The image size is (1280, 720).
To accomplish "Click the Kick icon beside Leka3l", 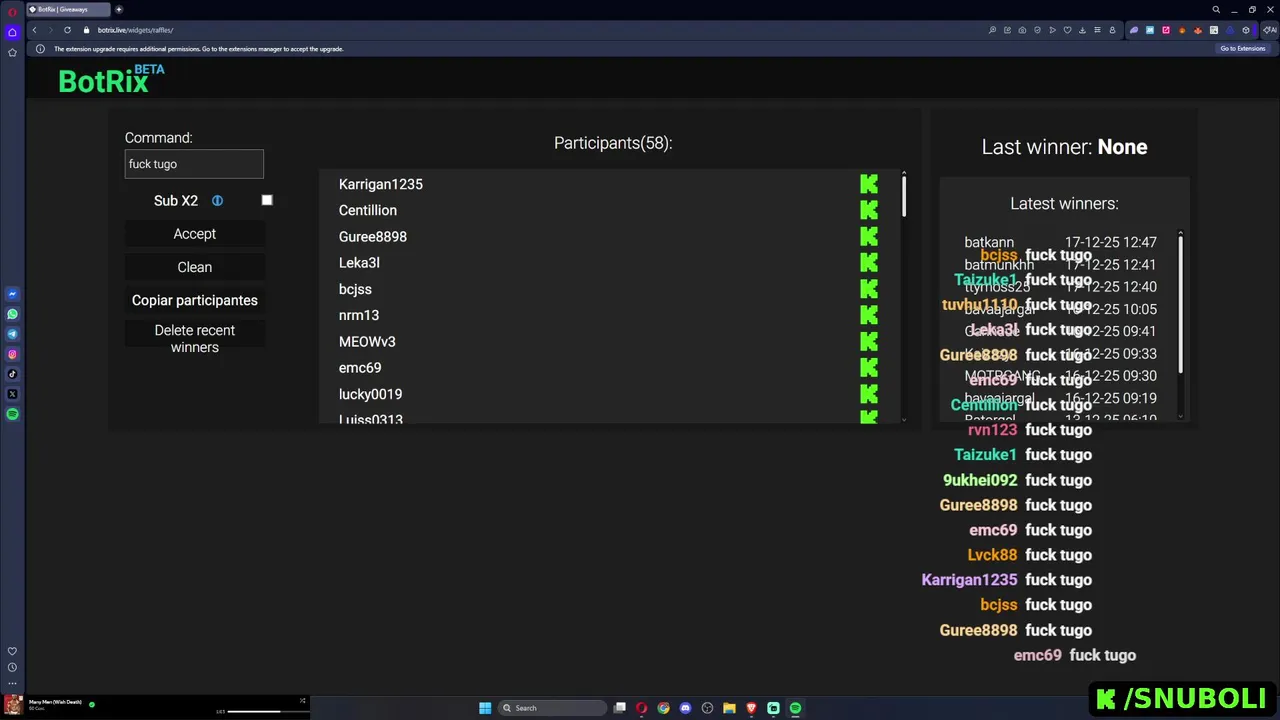I will (869, 263).
